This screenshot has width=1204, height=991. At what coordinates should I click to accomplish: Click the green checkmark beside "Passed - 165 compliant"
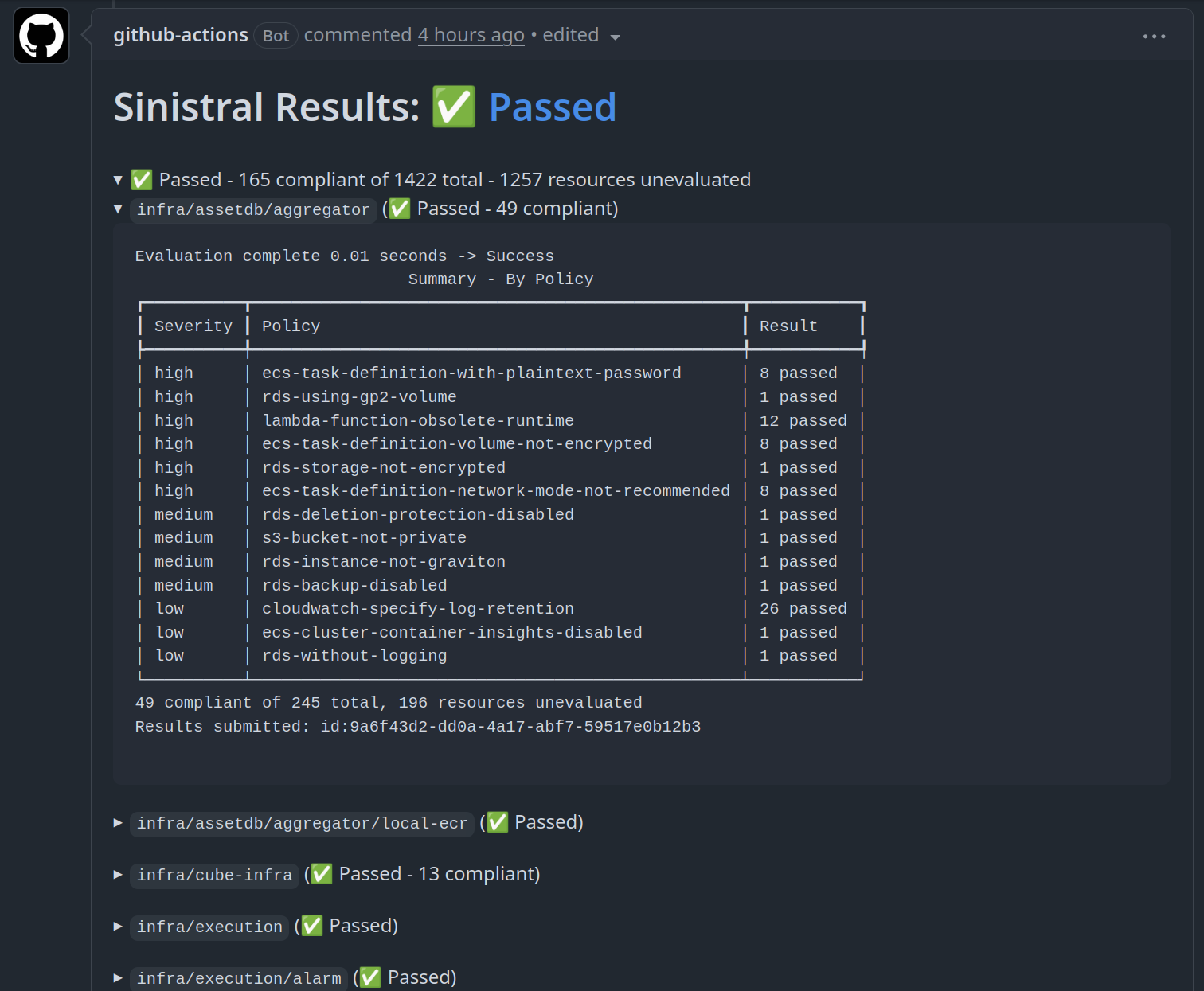pos(142,179)
